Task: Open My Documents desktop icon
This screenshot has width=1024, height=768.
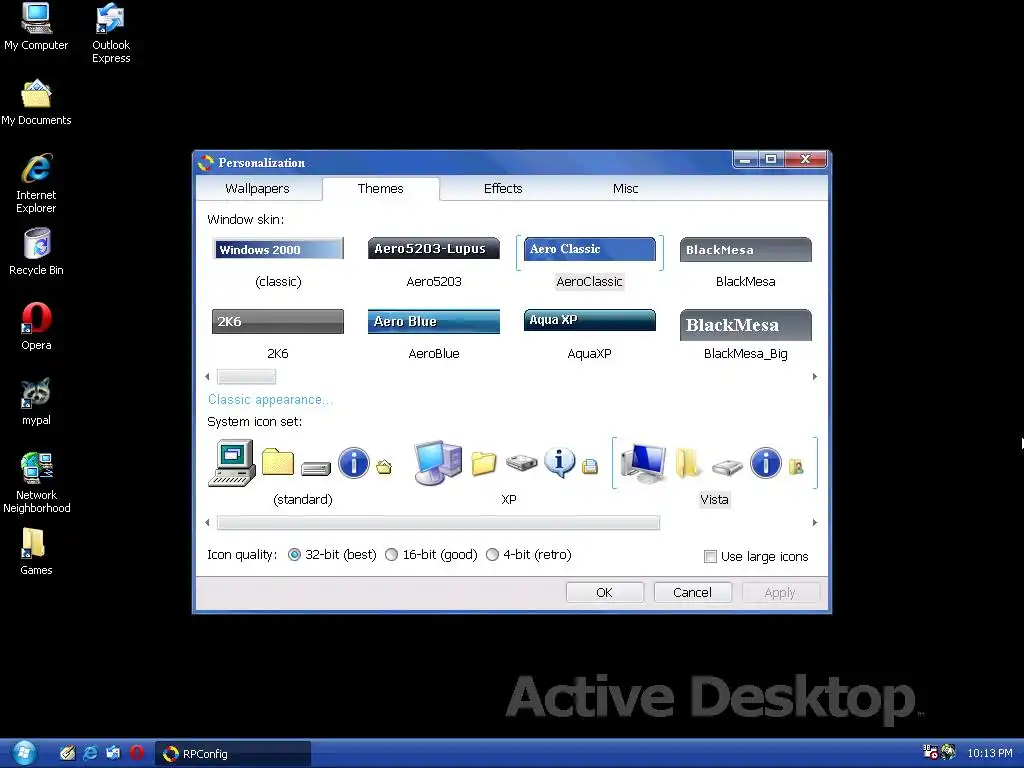Action: (37, 103)
